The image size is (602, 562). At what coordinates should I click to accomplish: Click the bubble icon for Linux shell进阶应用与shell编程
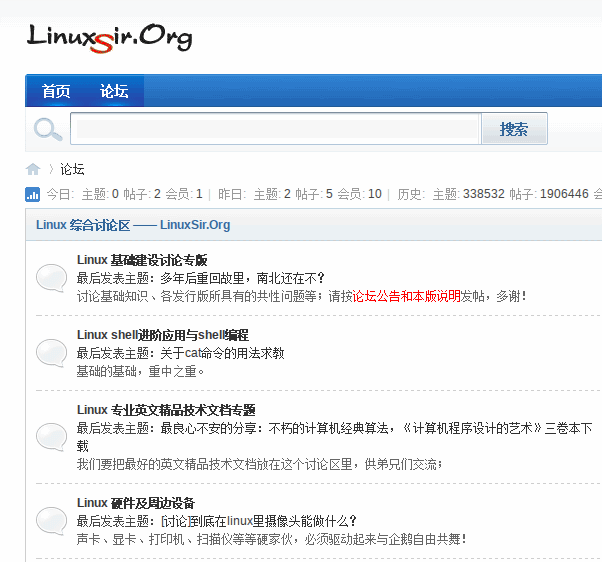click(51, 353)
